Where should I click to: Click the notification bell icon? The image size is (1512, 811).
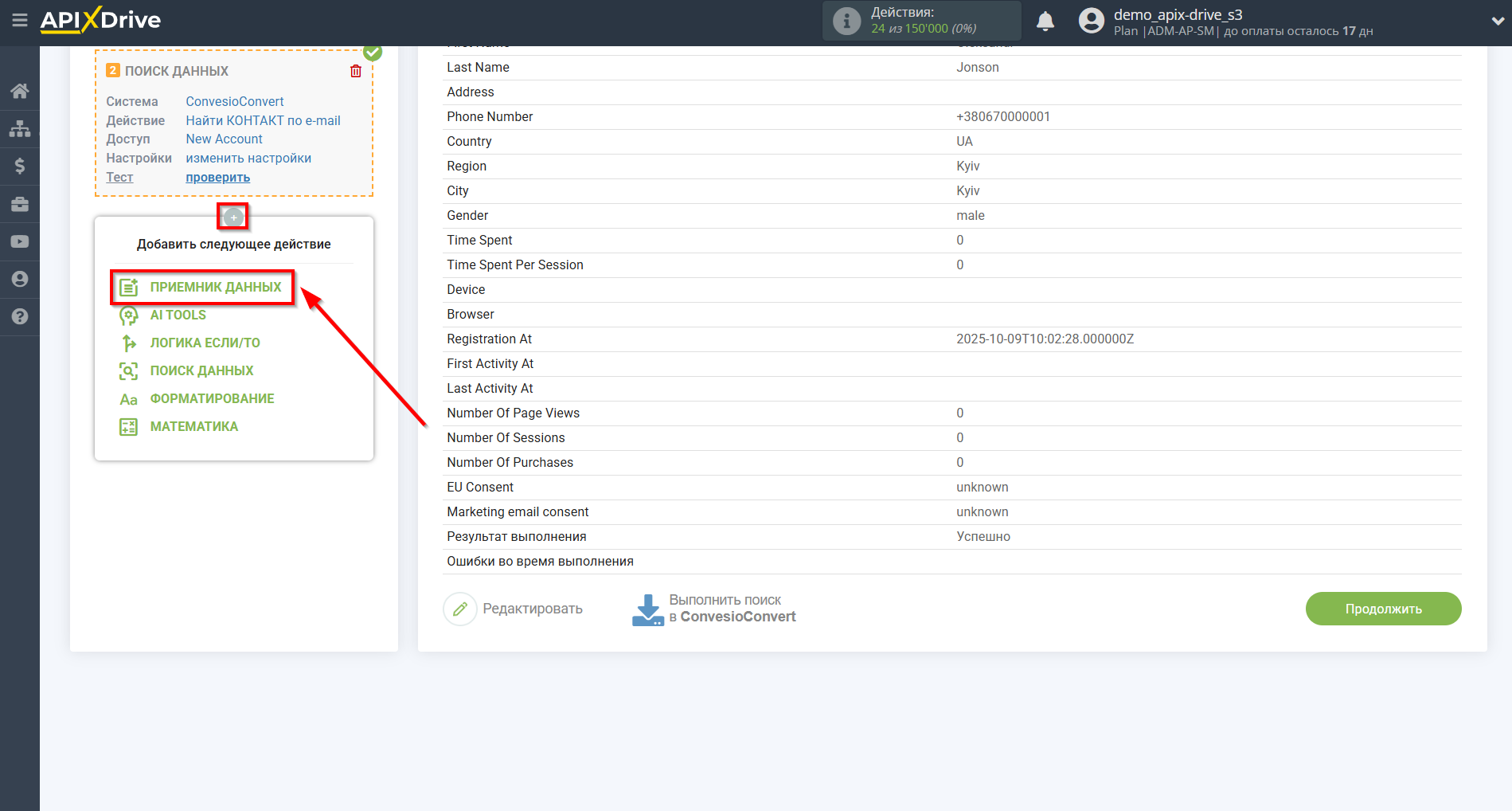[x=1045, y=22]
